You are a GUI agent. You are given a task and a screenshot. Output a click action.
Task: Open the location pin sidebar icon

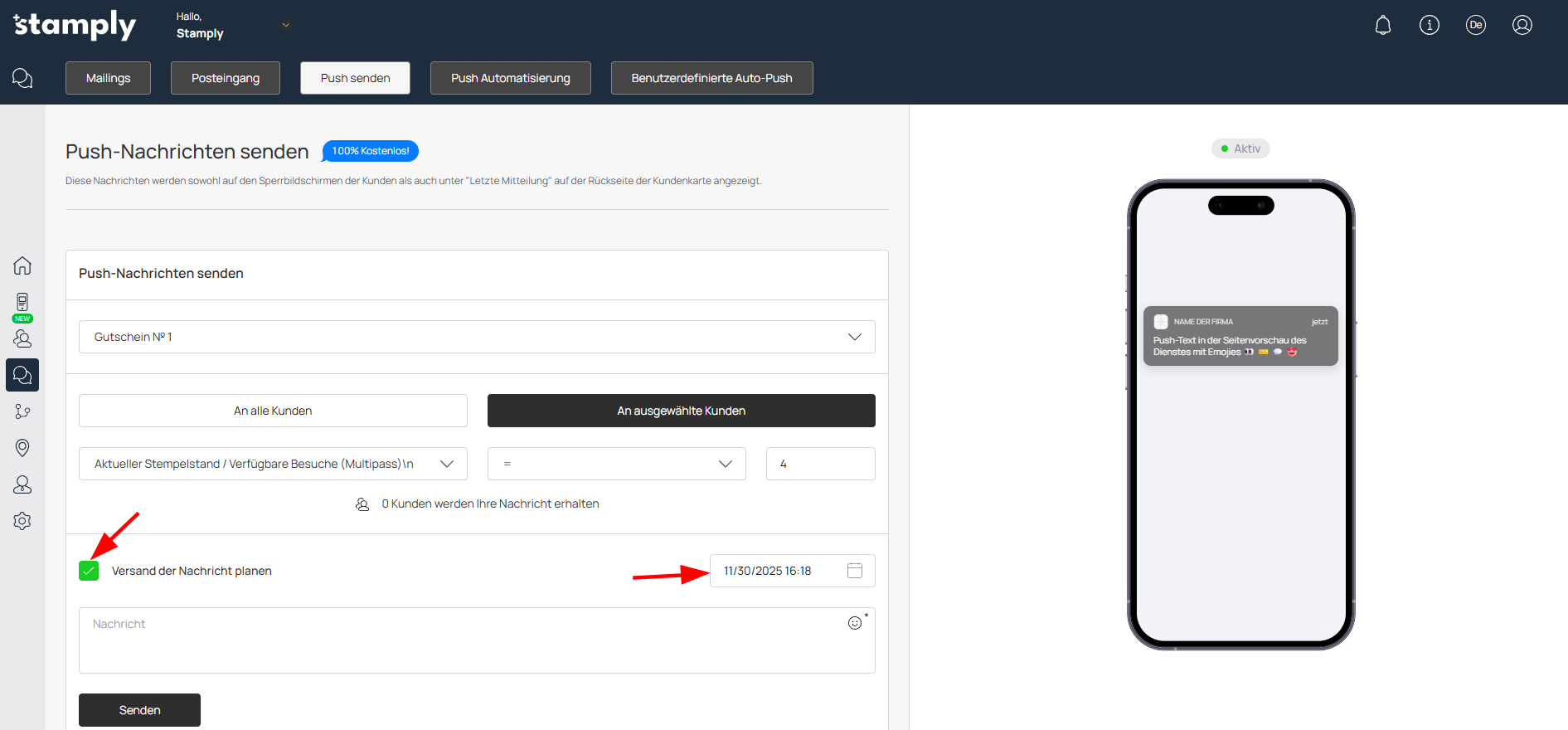22,448
